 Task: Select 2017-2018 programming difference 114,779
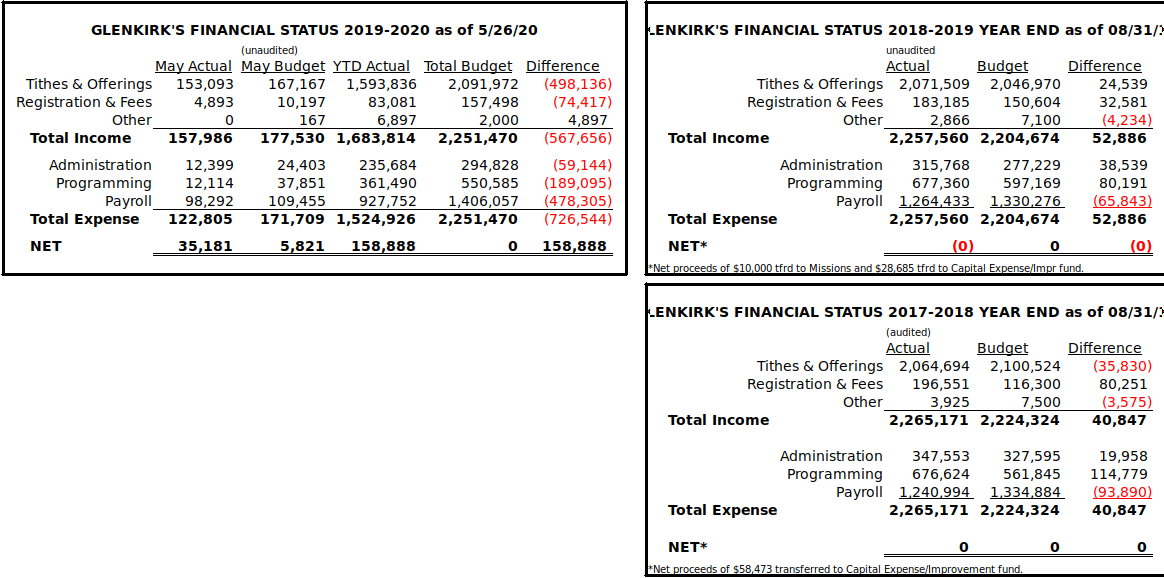1118,474
